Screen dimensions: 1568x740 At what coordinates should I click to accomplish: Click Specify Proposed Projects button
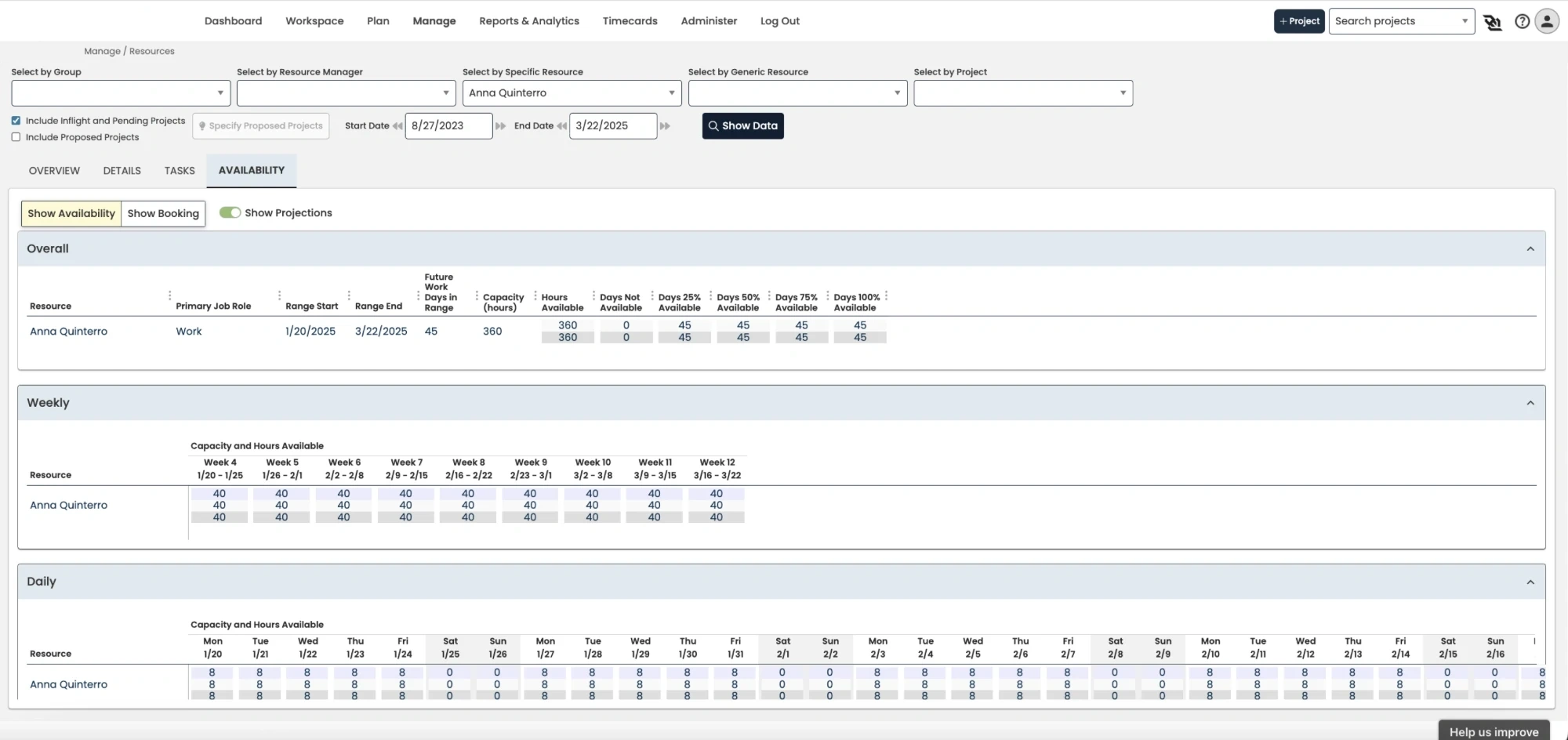260,125
